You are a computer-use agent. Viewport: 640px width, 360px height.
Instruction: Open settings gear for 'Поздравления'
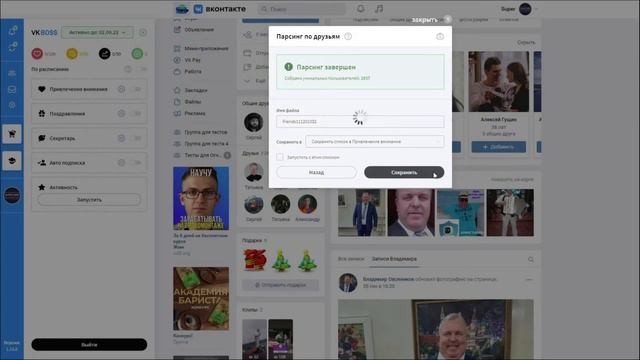[121, 113]
